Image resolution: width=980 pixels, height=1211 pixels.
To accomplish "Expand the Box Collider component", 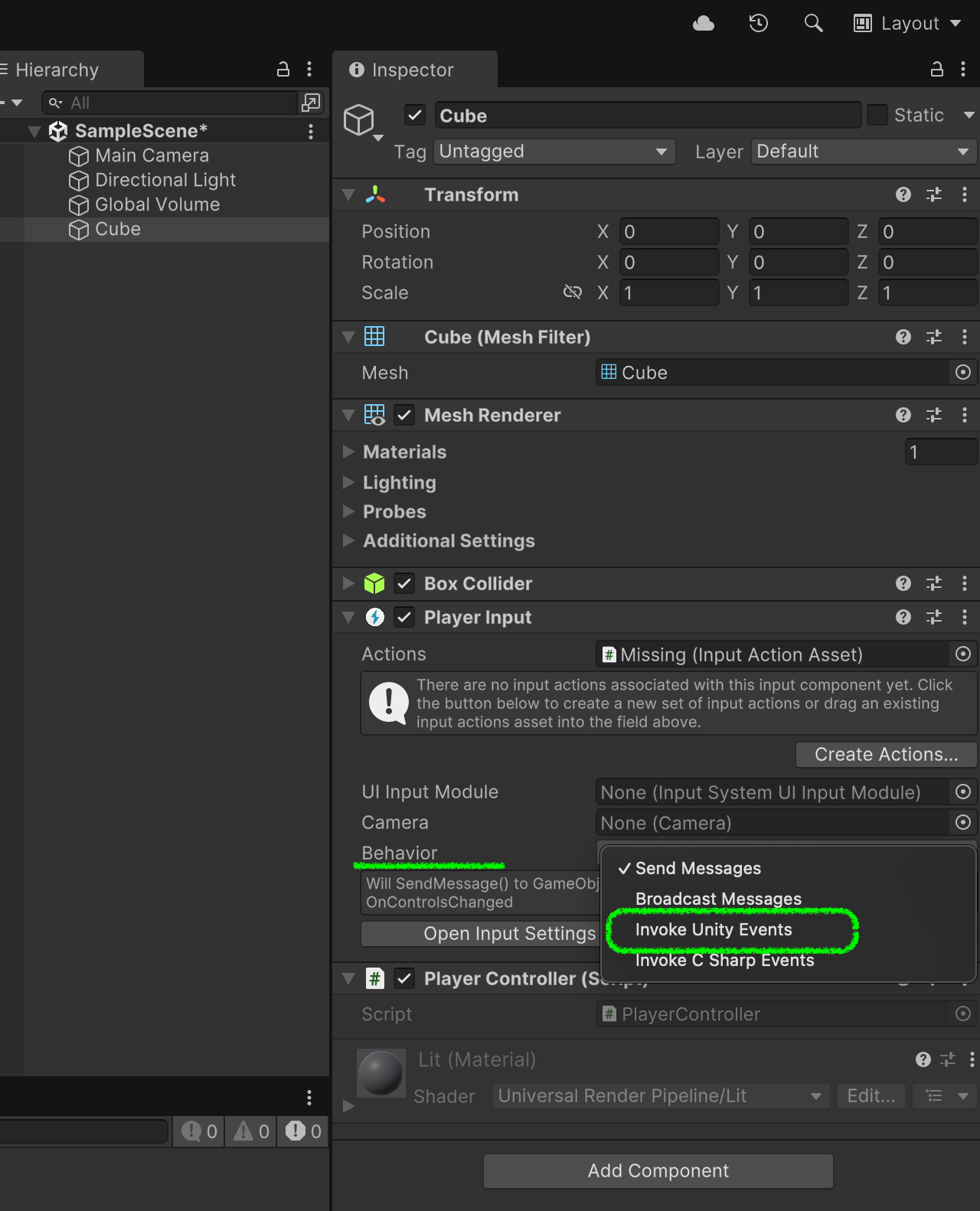I will (349, 583).
